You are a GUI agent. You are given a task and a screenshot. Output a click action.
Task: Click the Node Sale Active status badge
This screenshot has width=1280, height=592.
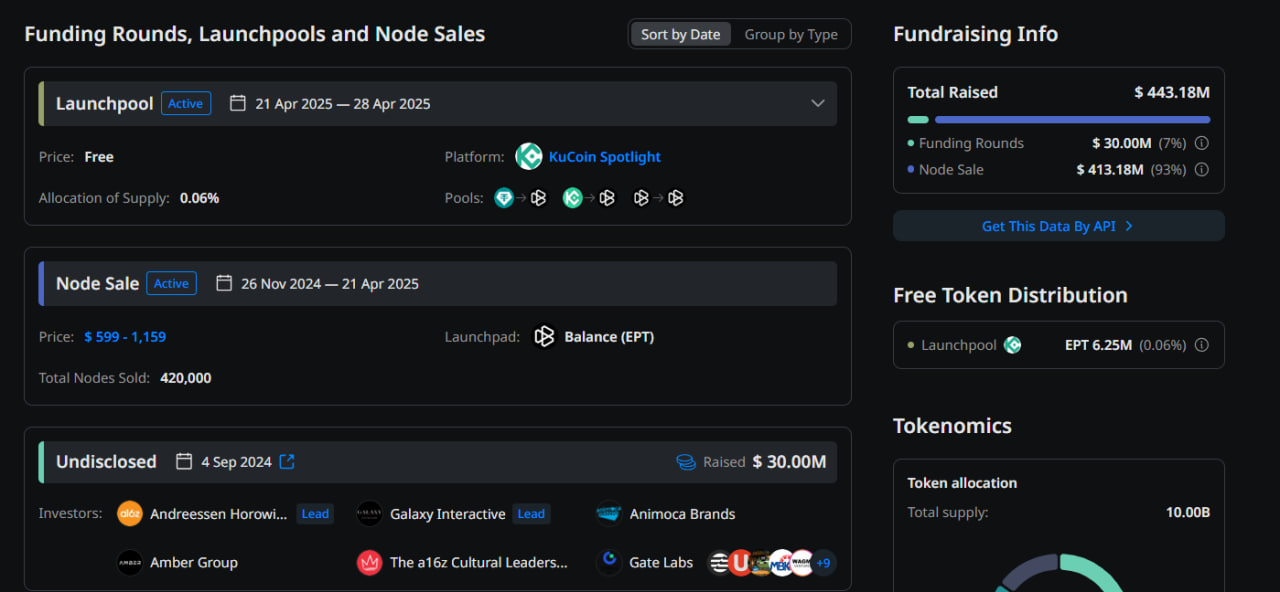(171, 283)
